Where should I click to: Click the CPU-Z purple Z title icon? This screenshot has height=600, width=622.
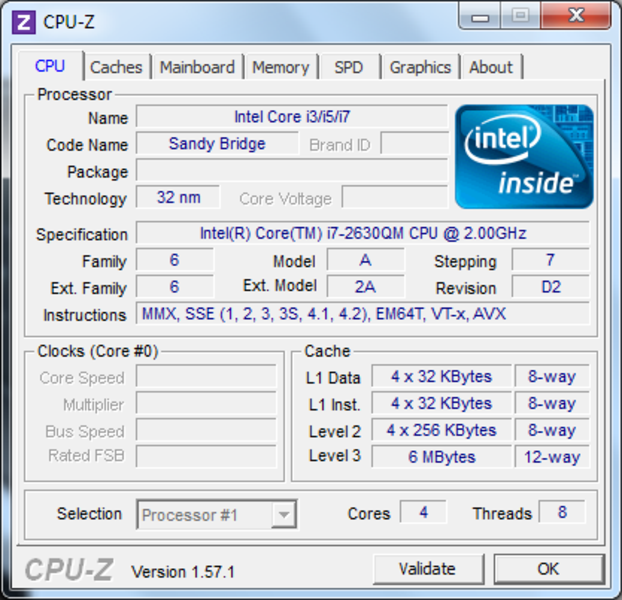(x=24, y=22)
